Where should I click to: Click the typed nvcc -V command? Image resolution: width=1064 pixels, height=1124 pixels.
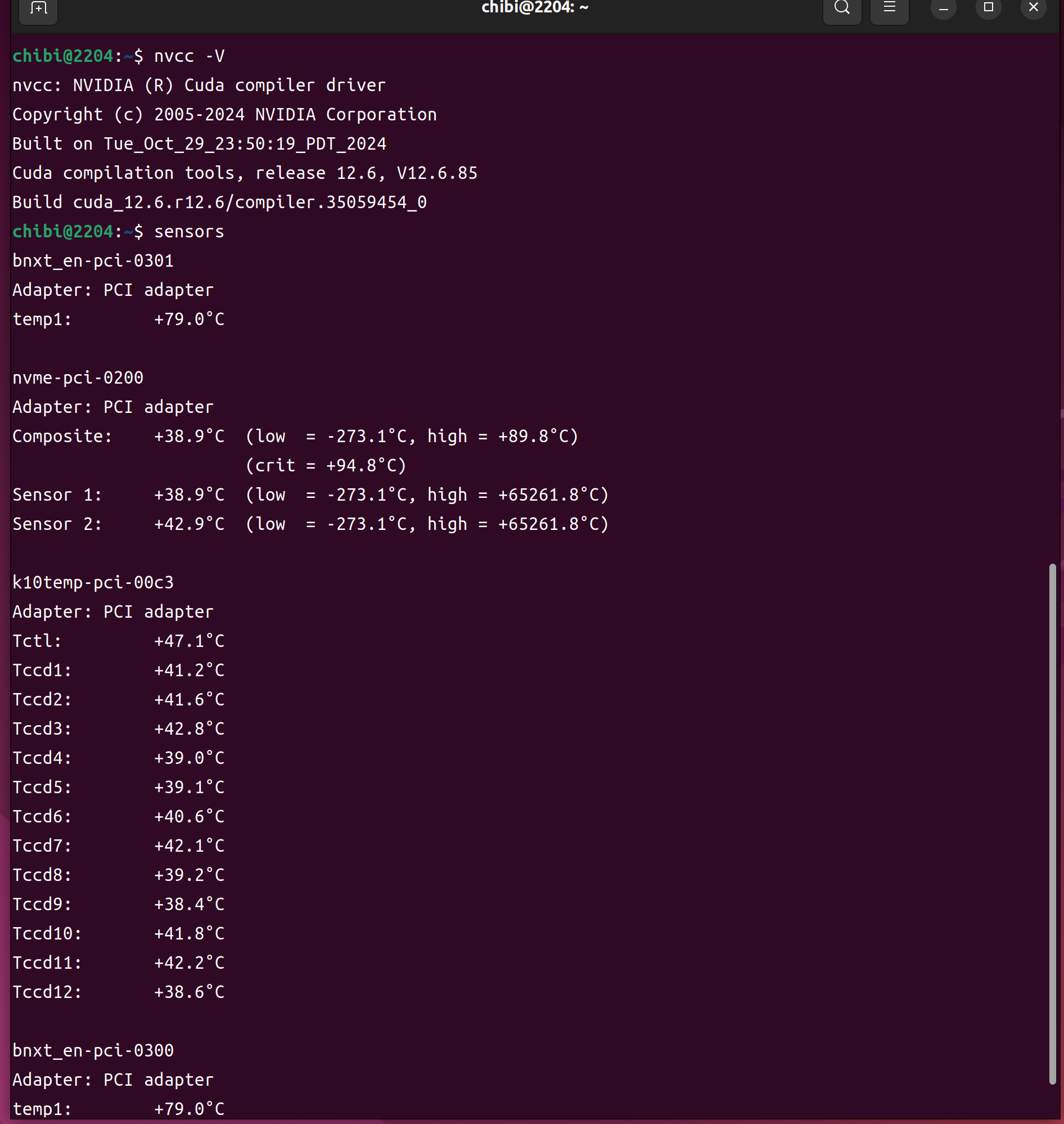(190, 56)
